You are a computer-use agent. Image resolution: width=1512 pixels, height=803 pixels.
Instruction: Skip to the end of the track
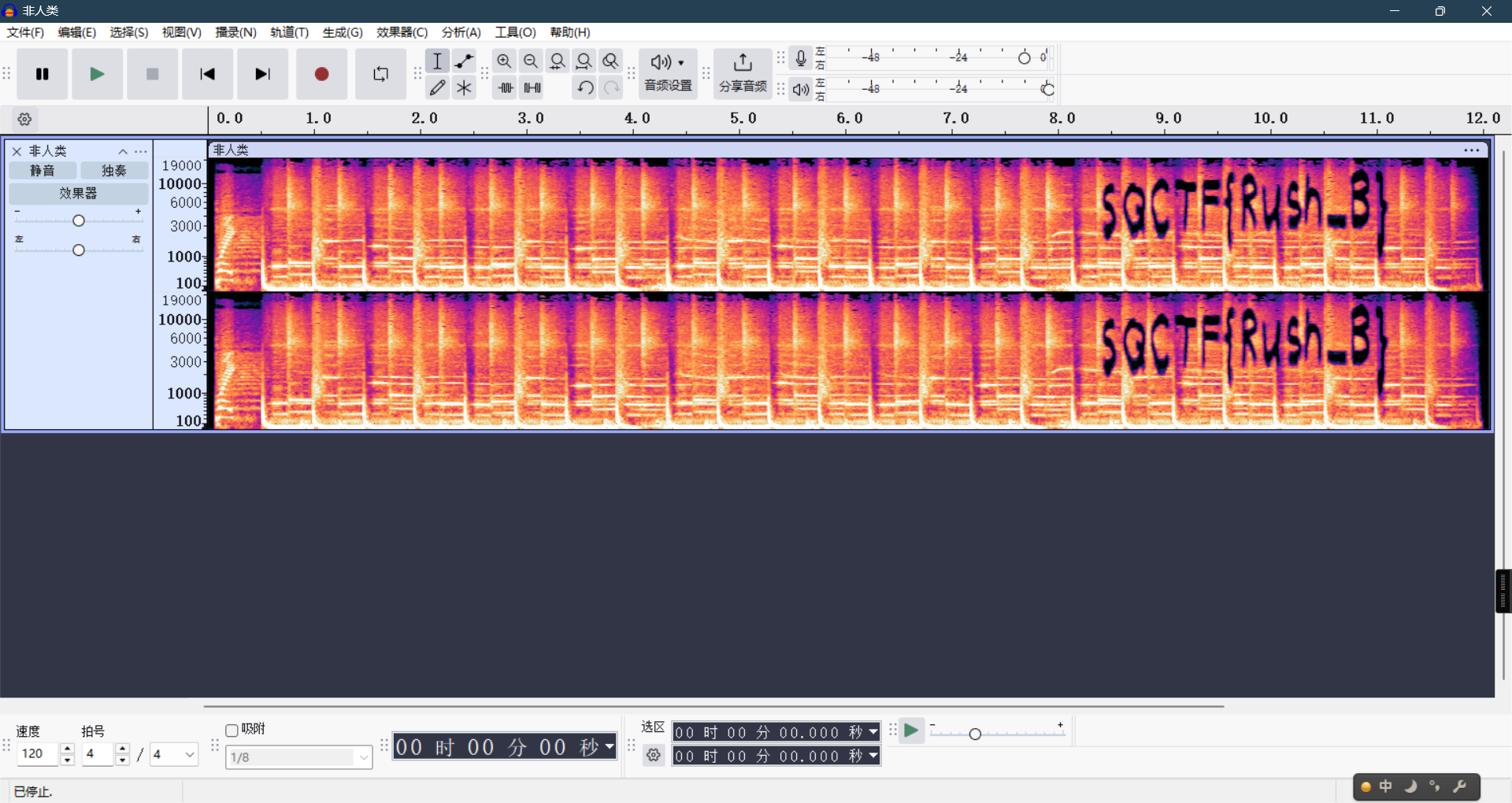tap(262, 74)
